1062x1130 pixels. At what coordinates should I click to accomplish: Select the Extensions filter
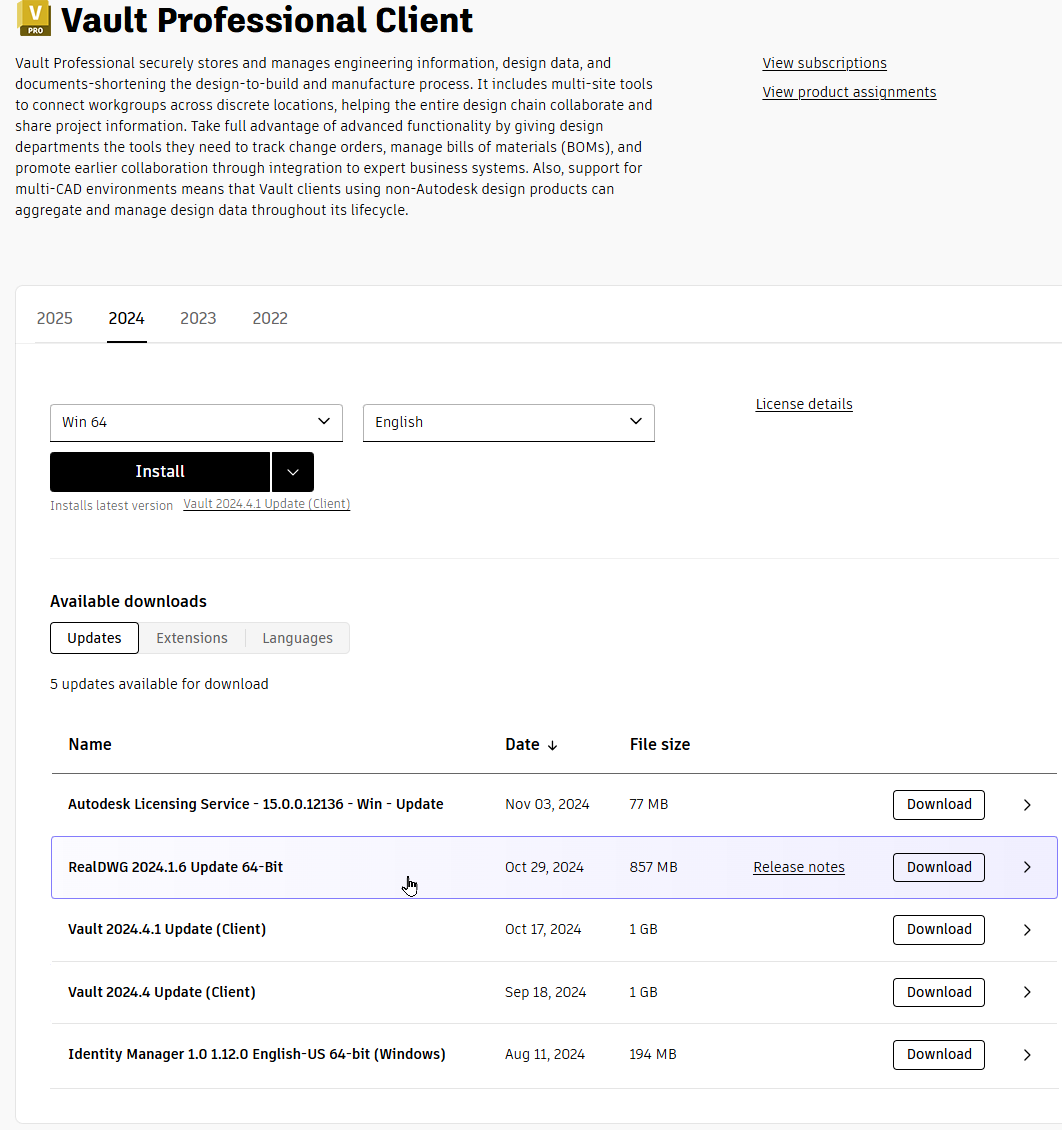[x=191, y=638]
